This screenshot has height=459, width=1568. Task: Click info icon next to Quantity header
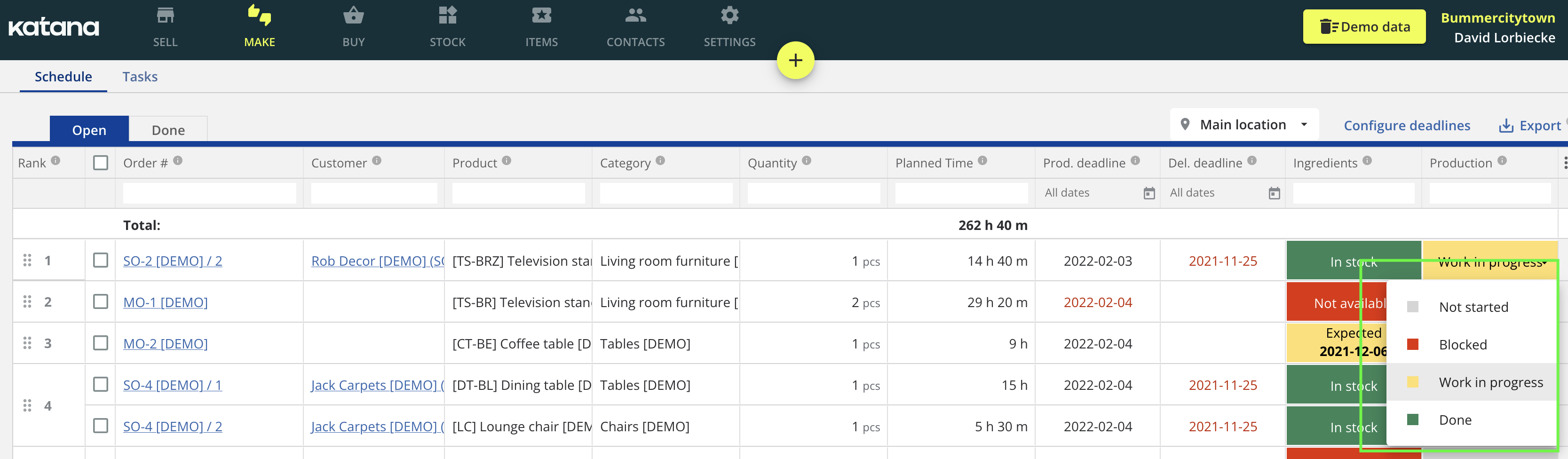[807, 161]
